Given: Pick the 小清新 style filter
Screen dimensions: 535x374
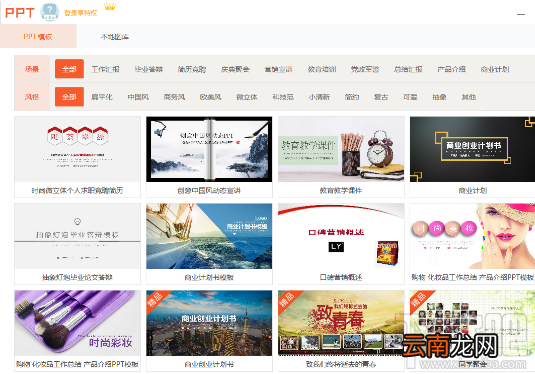Looking at the screenshot, I should 319,97.
